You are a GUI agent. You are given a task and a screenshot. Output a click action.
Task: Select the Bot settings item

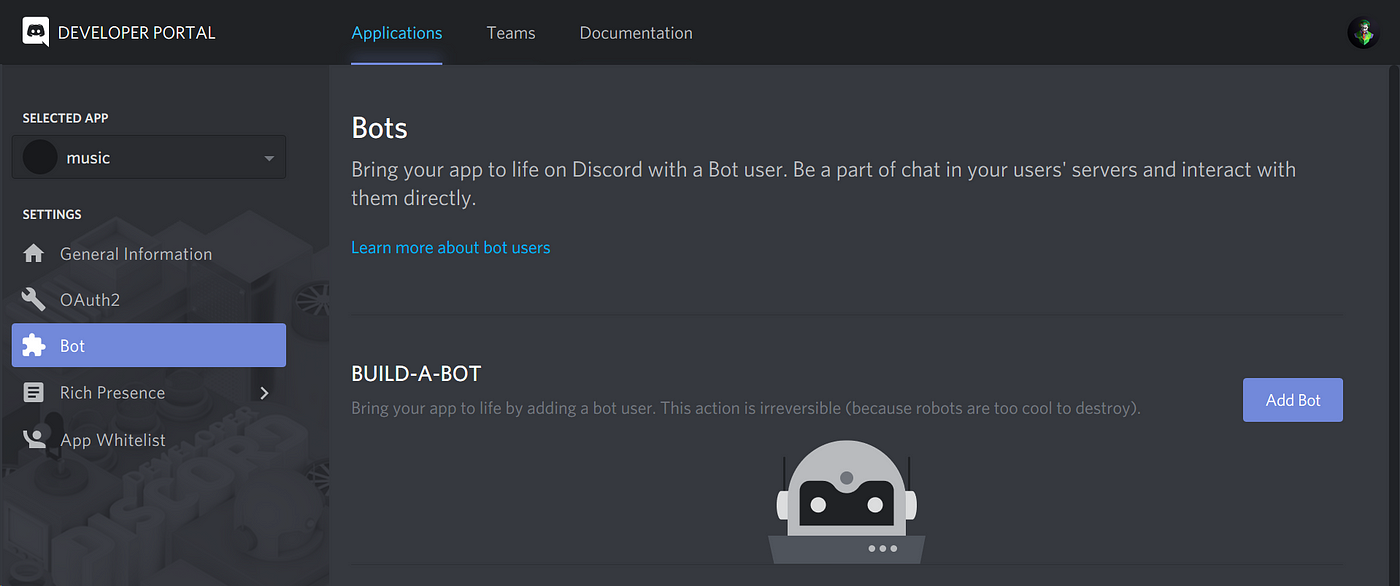click(149, 345)
